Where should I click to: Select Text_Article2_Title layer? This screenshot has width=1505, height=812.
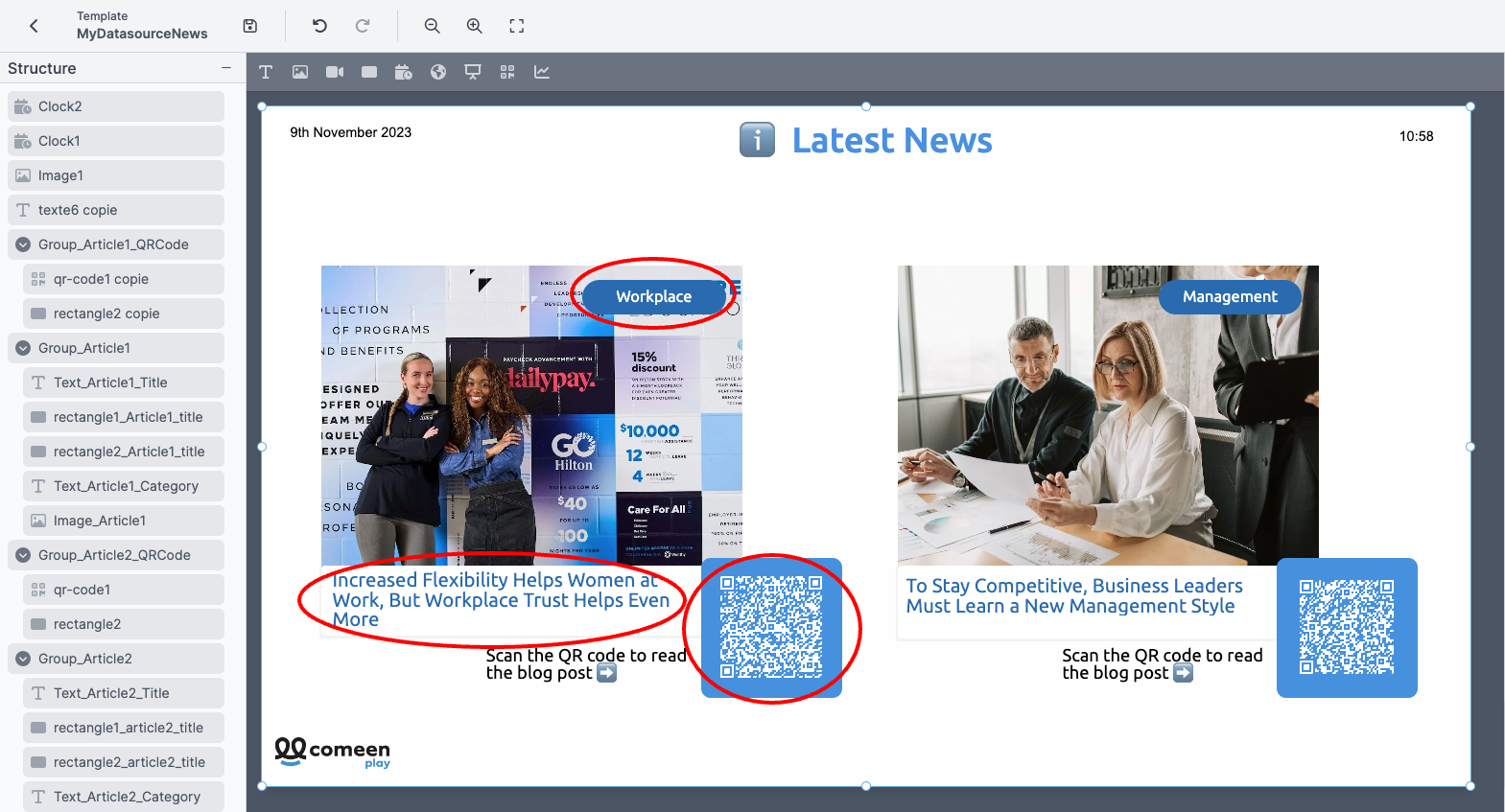pyautogui.click(x=124, y=693)
